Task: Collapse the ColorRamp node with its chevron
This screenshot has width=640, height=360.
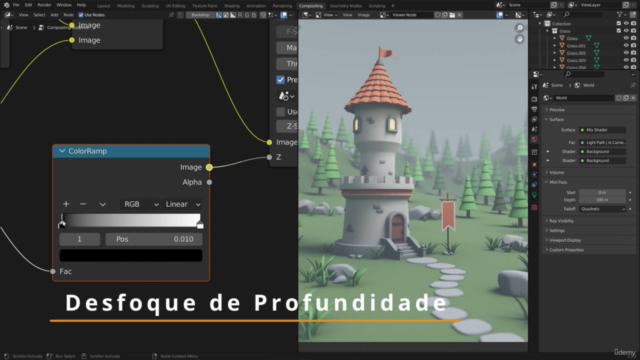Action: coord(62,151)
